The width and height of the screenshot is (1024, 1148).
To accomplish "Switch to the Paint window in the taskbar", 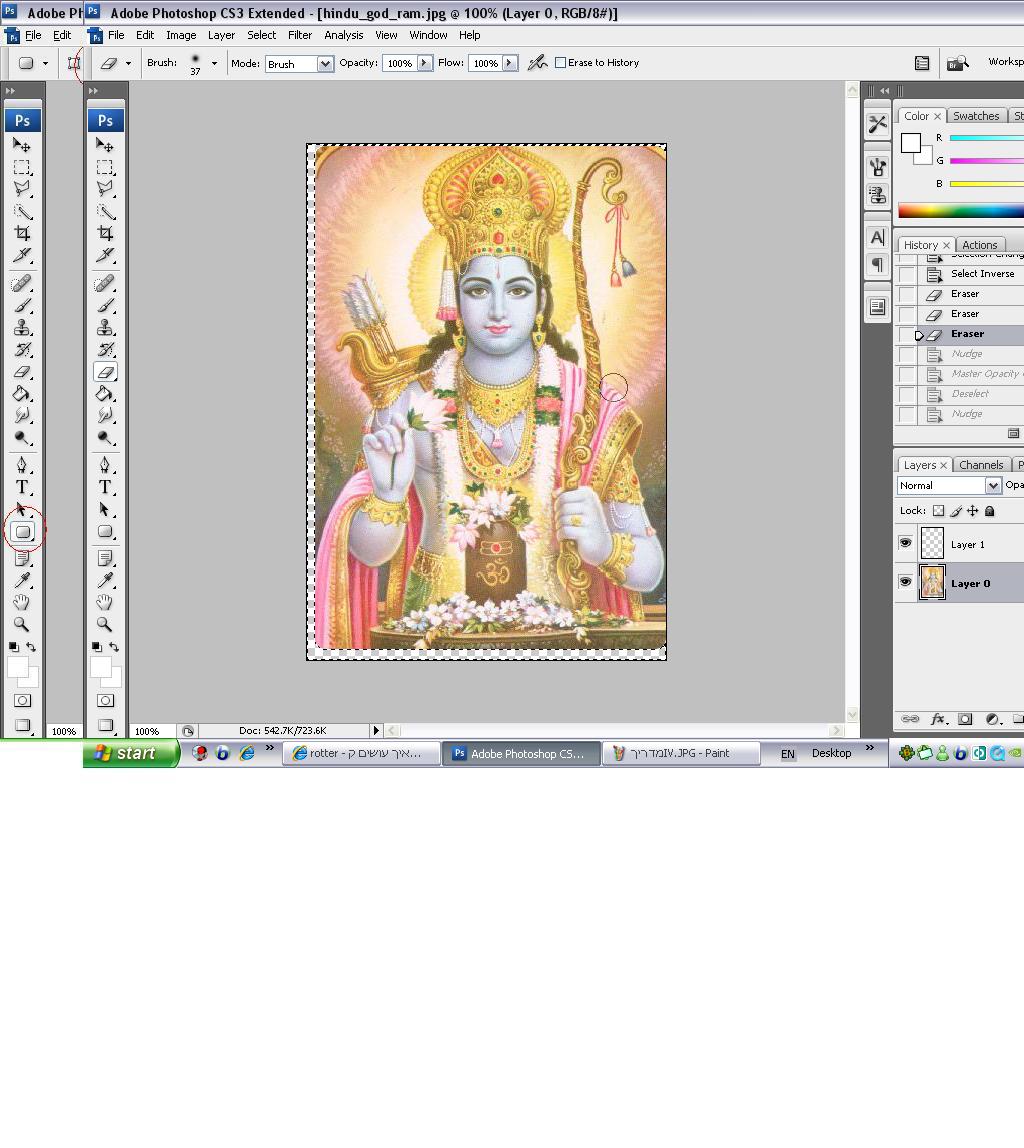I will 680,754.
